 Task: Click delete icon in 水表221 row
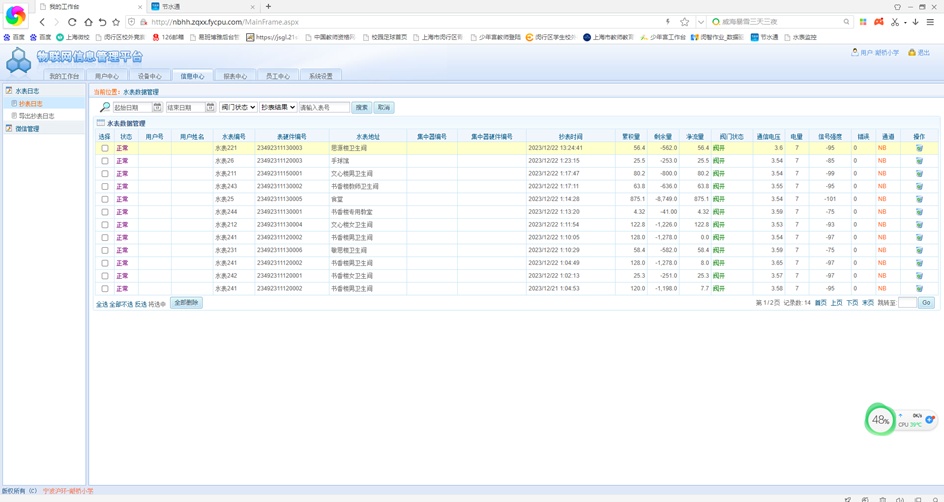click(x=919, y=148)
